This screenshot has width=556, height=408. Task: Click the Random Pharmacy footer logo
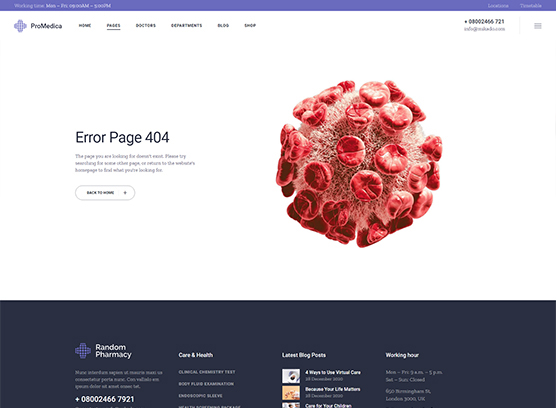[103, 351]
